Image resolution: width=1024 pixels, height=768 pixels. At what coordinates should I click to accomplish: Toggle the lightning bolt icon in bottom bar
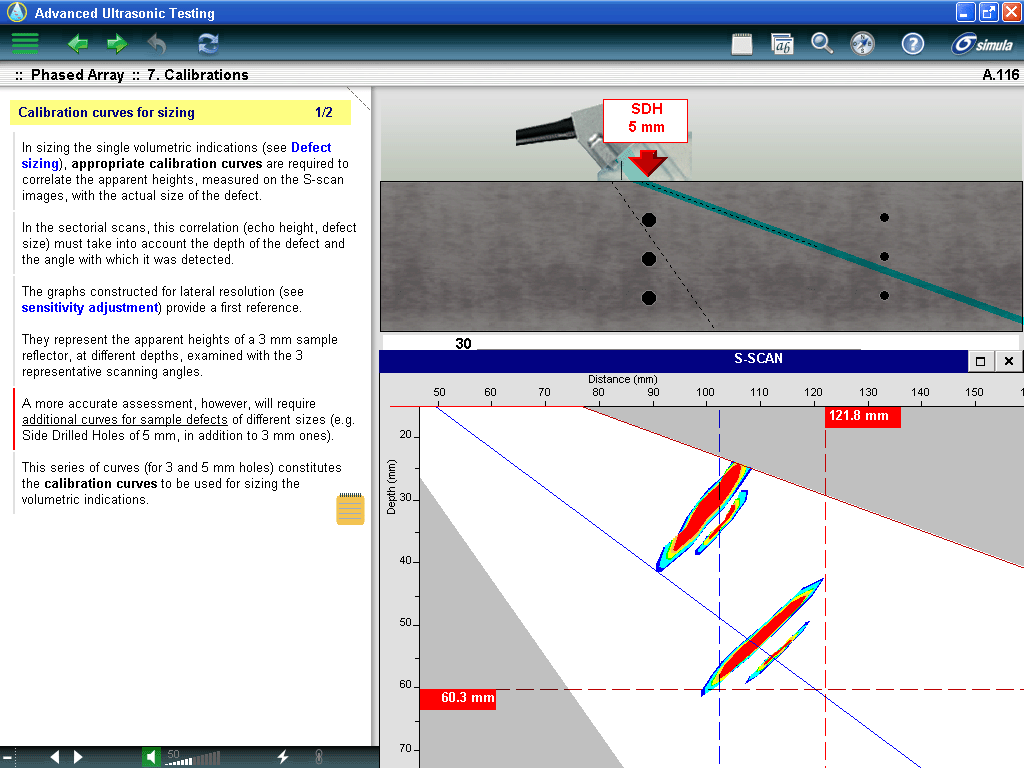283,757
